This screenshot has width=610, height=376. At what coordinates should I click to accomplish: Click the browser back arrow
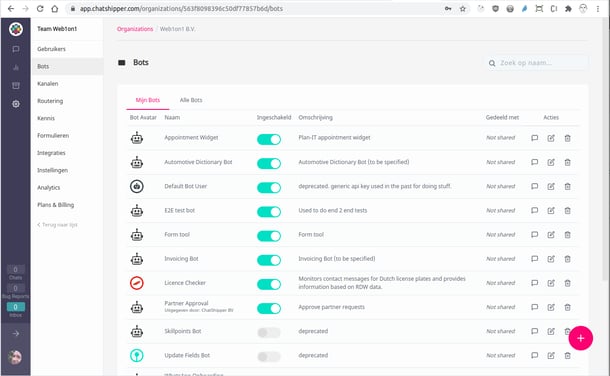click(11, 9)
